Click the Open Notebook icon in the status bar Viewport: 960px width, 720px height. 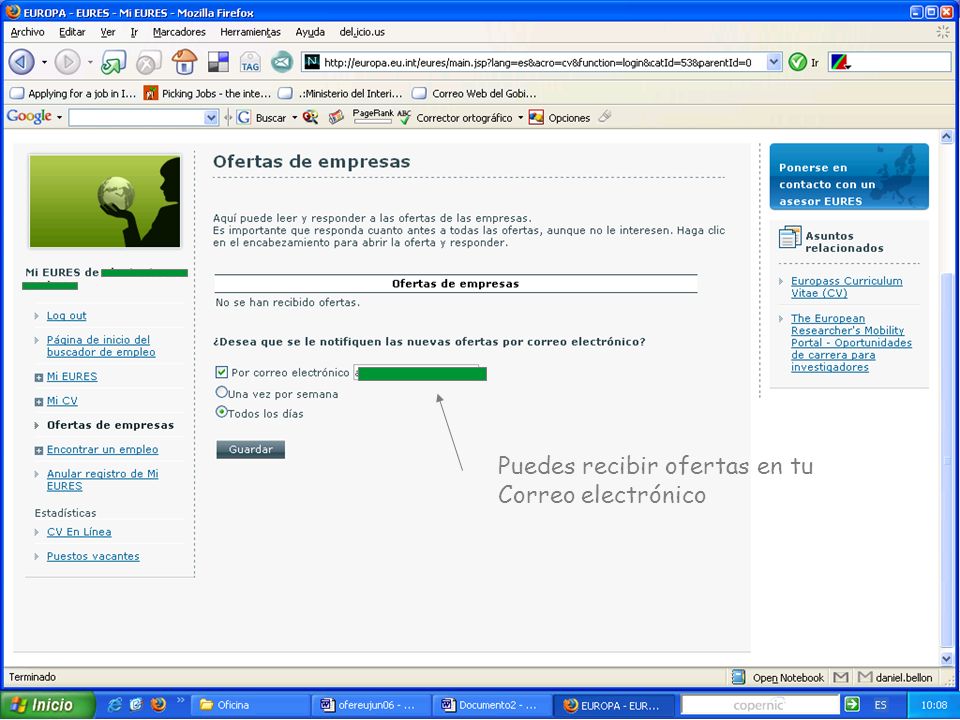pyautogui.click(x=739, y=677)
